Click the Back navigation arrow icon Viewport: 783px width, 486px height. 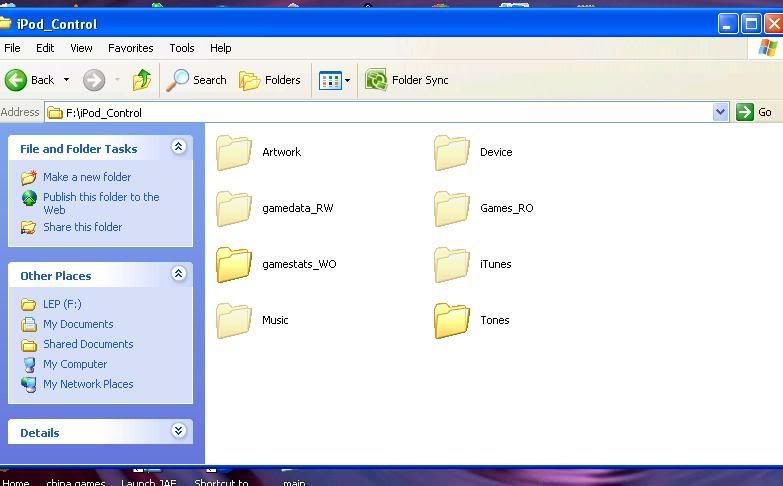click(x=16, y=80)
